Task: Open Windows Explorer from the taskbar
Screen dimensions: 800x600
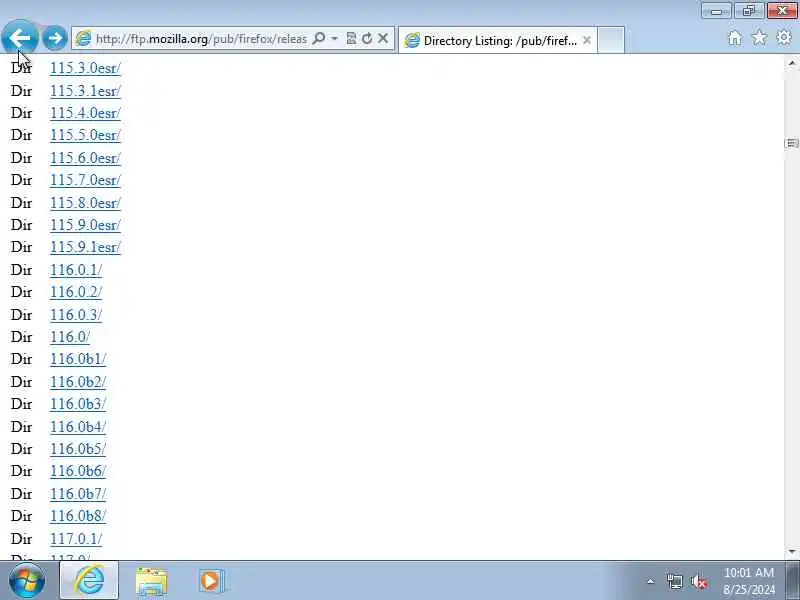Action: coord(151,581)
